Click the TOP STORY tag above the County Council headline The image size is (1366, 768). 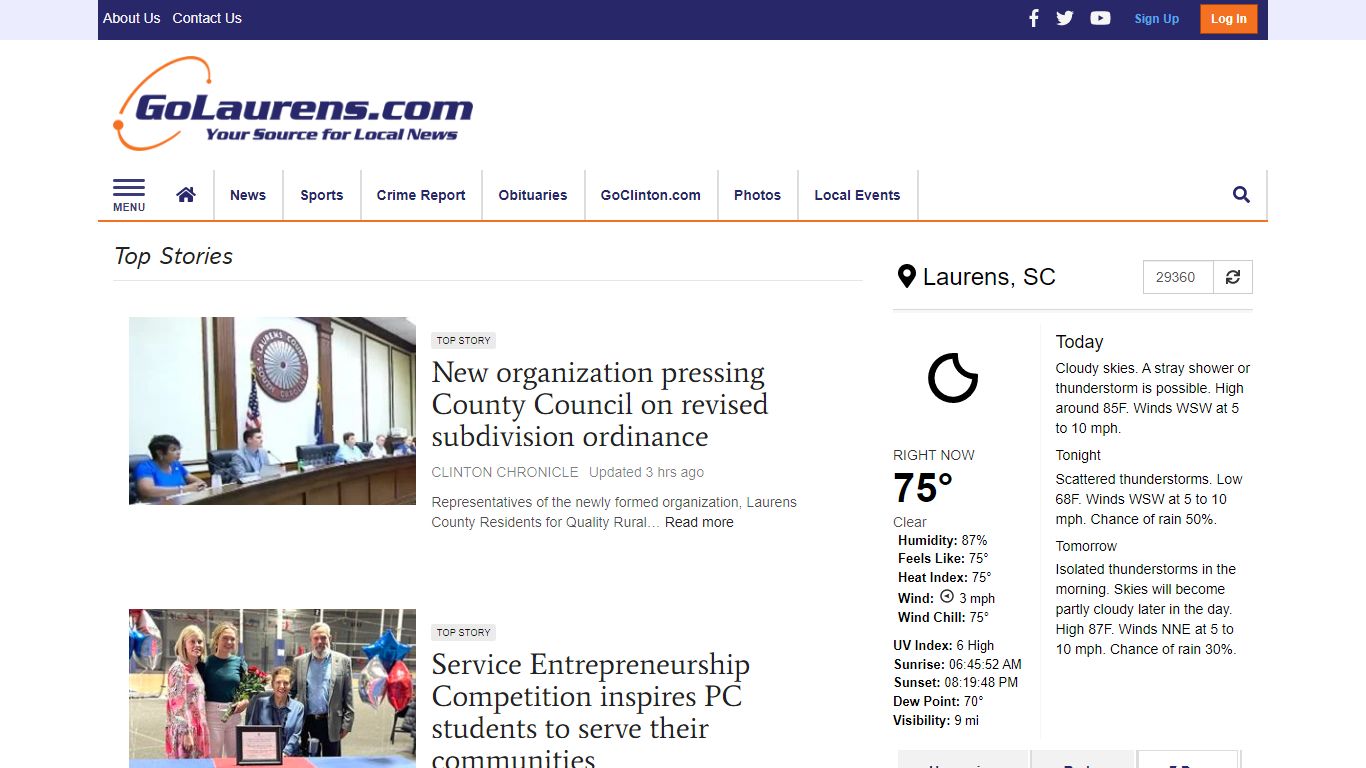464,340
